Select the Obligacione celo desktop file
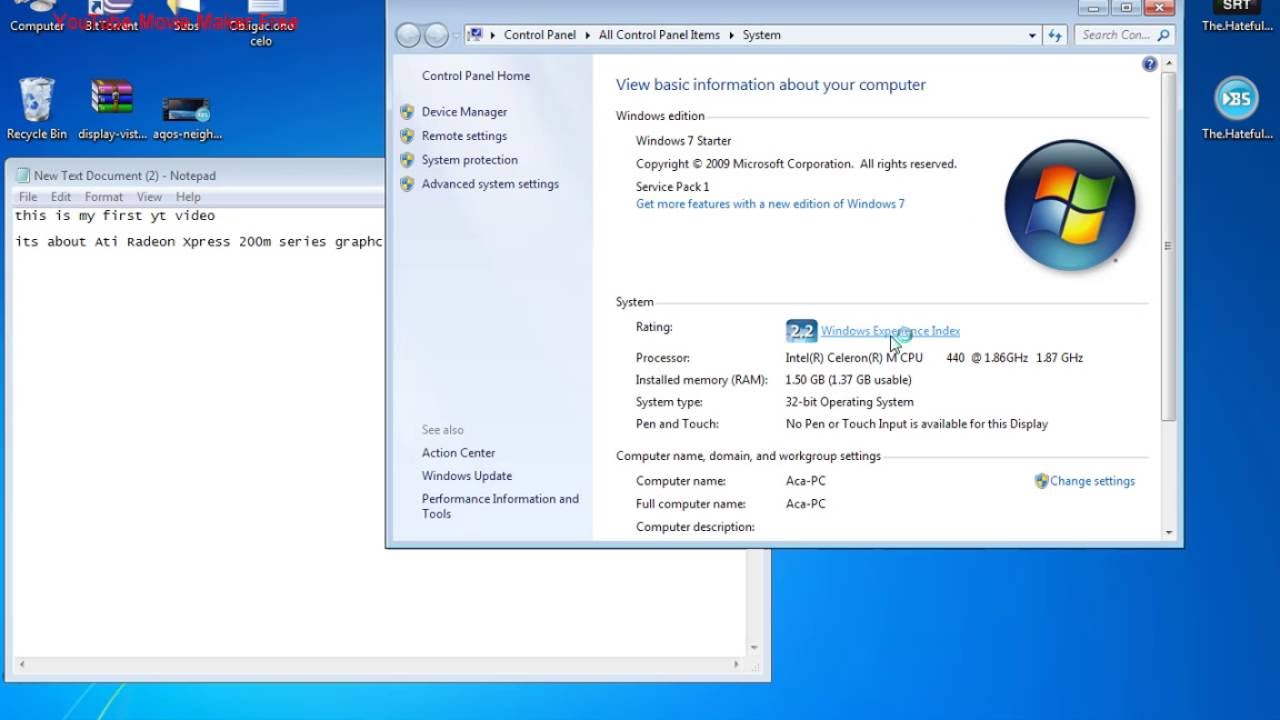Viewport: 1280px width, 720px height. click(x=261, y=24)
